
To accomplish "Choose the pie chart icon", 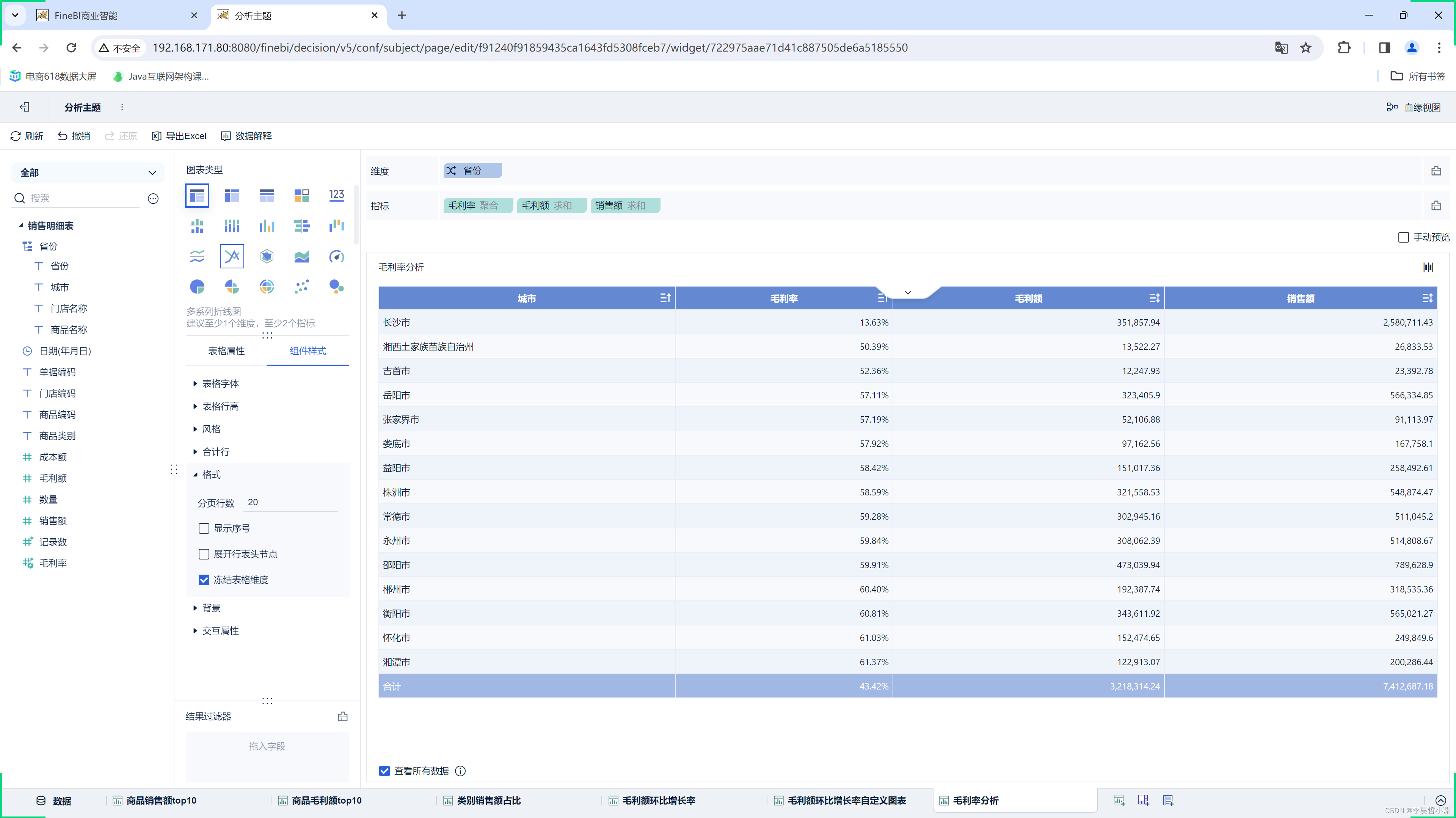I will pos(197,287).
